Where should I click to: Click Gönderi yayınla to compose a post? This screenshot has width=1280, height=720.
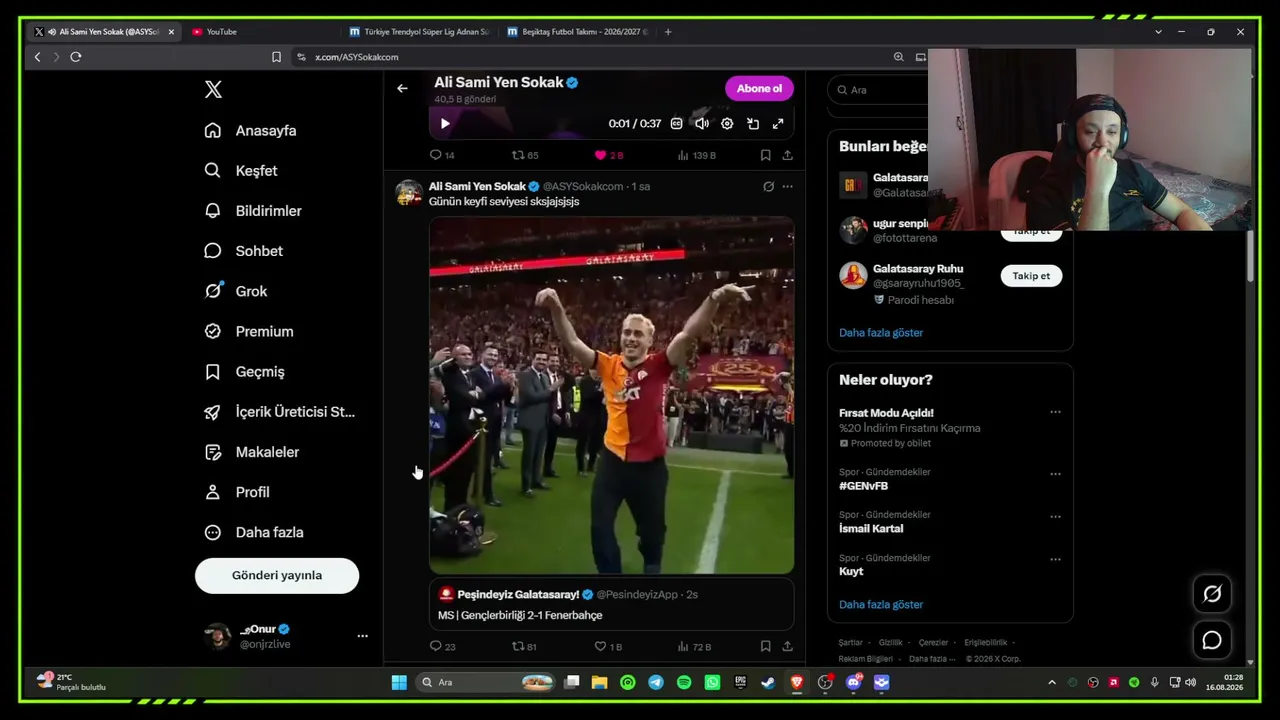pos(277,575)
